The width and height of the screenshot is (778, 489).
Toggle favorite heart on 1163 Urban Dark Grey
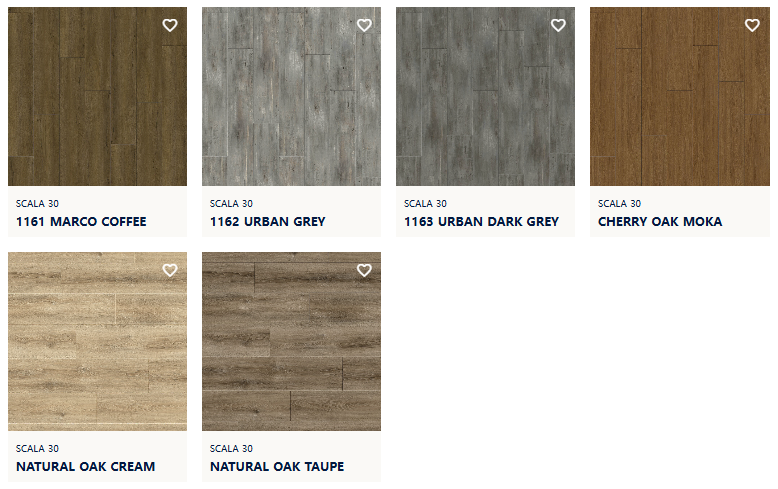pyautogui.click(x=558, y=25)
